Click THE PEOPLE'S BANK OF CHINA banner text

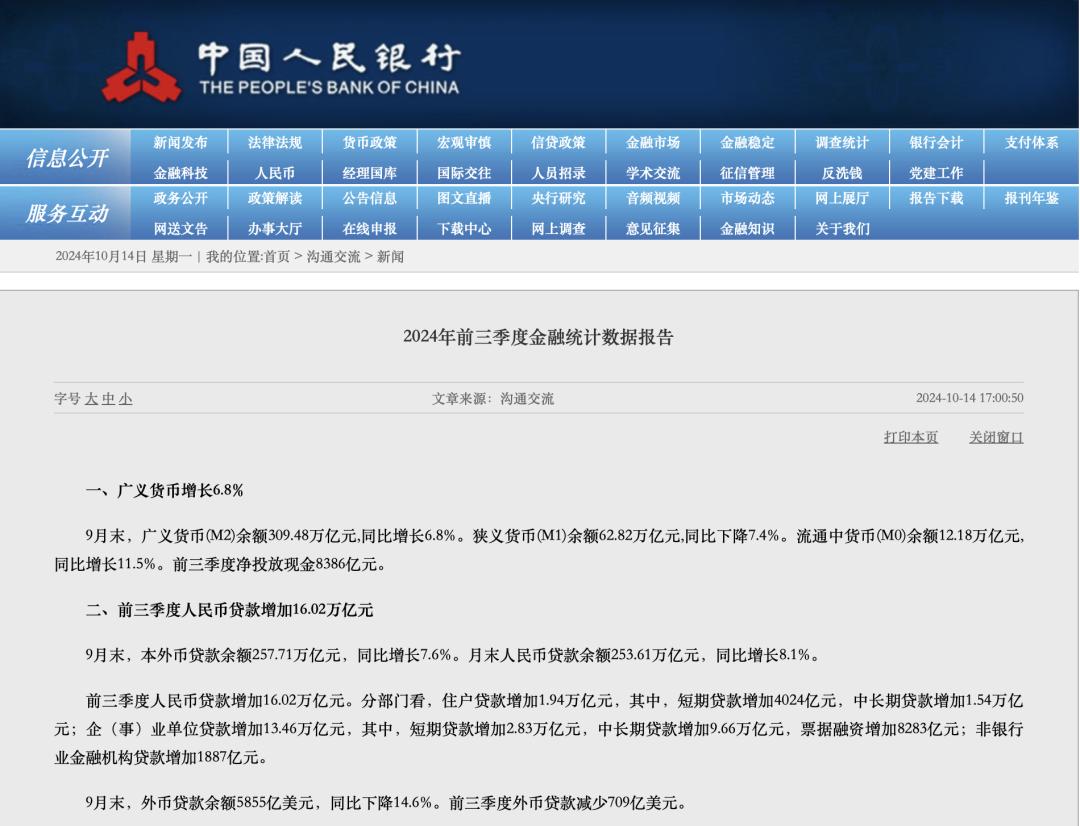[x=329, y=87]
